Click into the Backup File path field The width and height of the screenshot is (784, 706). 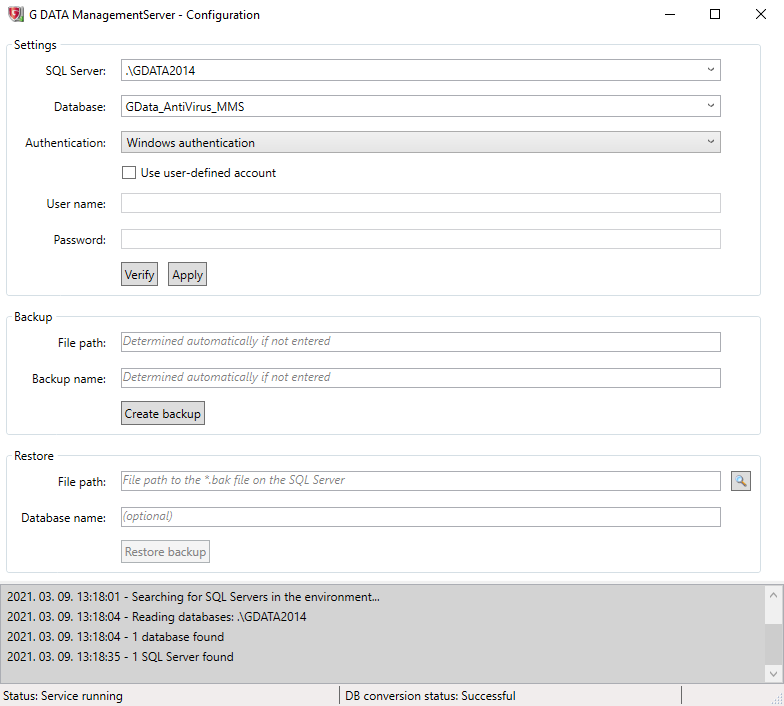point(420,342)
